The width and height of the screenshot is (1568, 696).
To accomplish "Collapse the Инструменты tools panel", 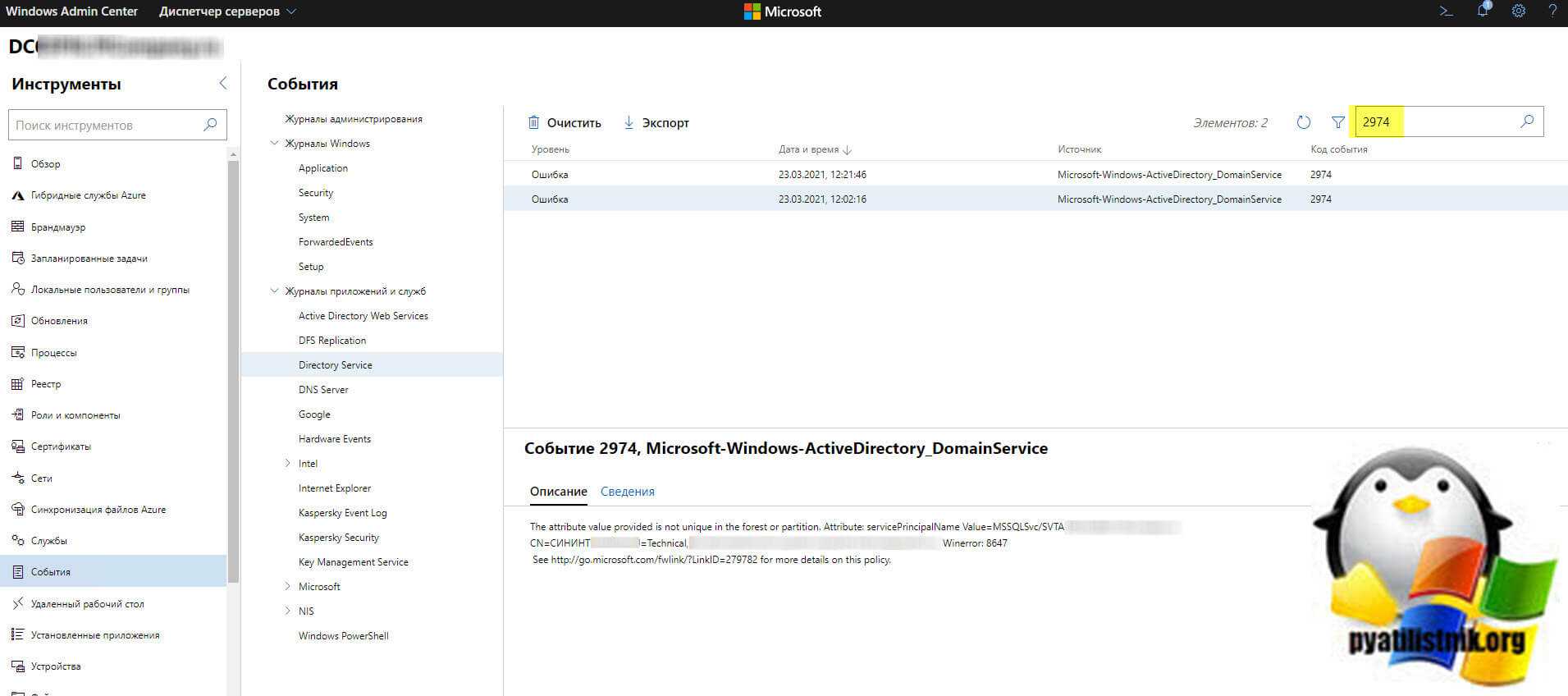I will [222, 84].
